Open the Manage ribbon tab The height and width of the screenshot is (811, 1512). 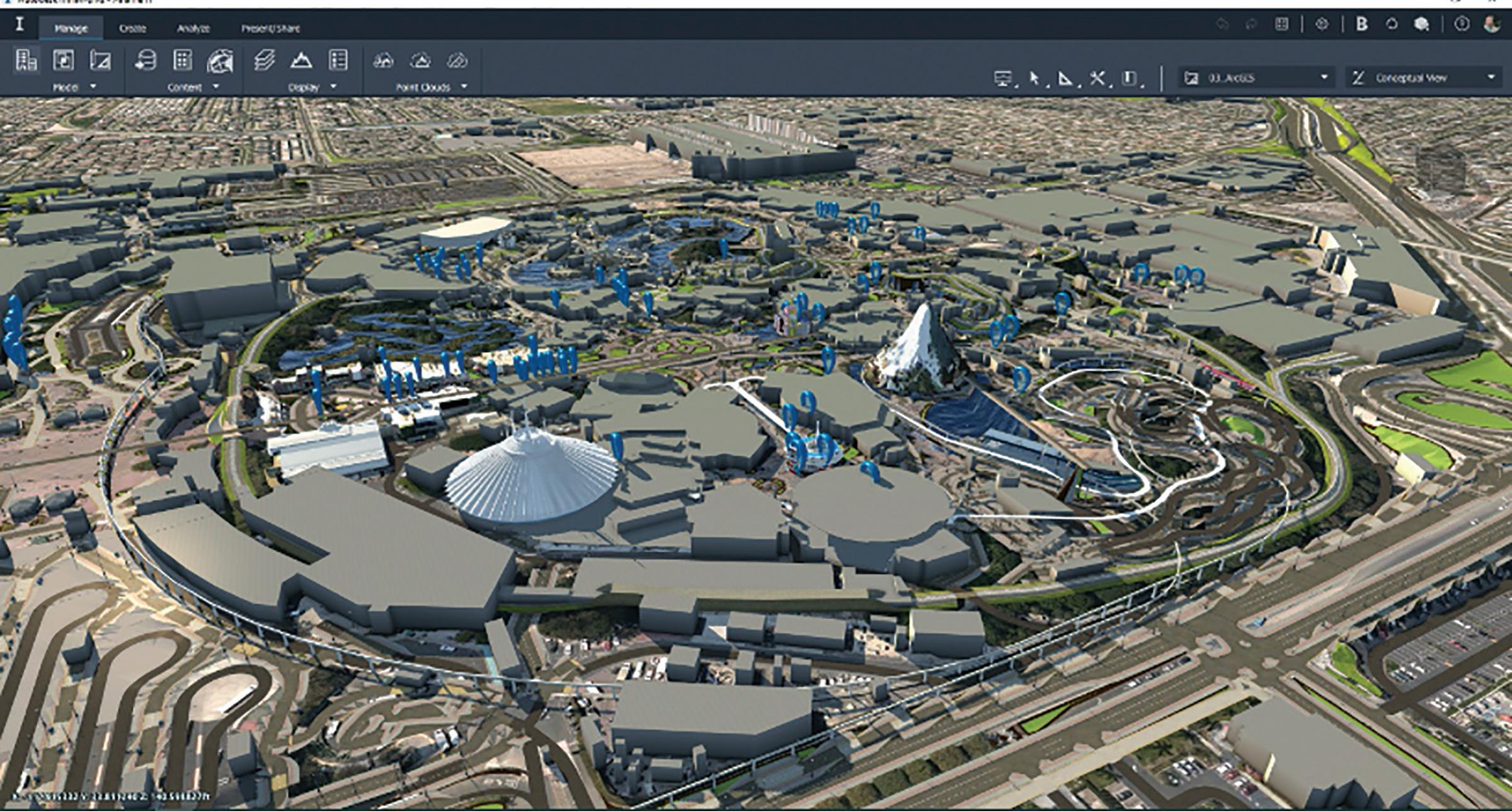click(71, 28)
